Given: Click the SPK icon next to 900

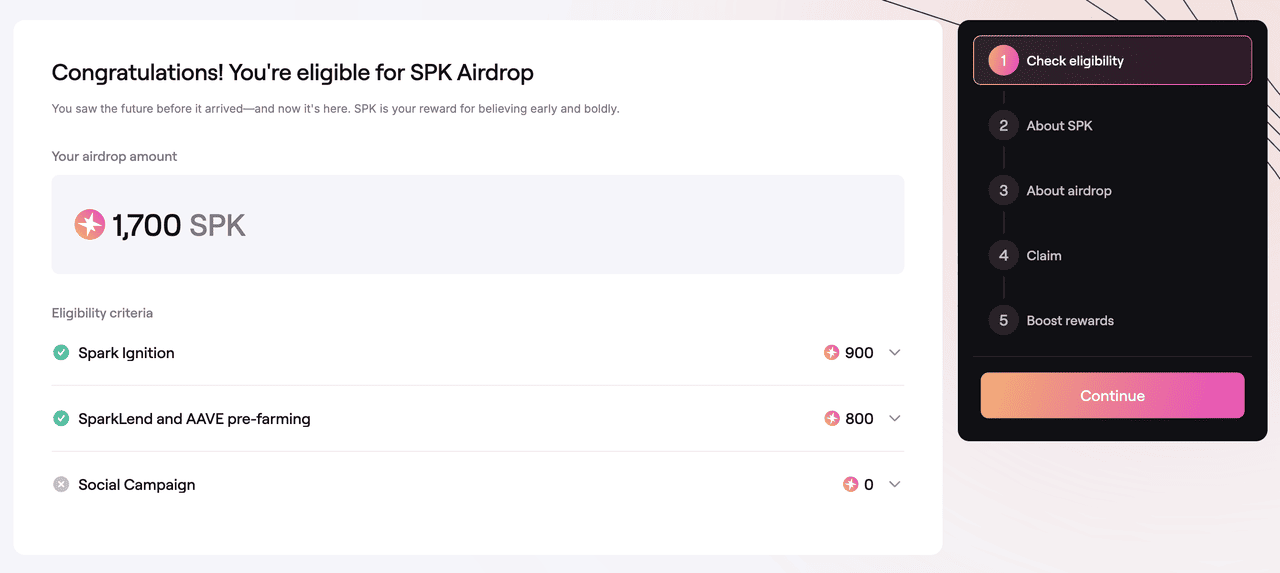Looking at the screenshot, I should 831,353.
